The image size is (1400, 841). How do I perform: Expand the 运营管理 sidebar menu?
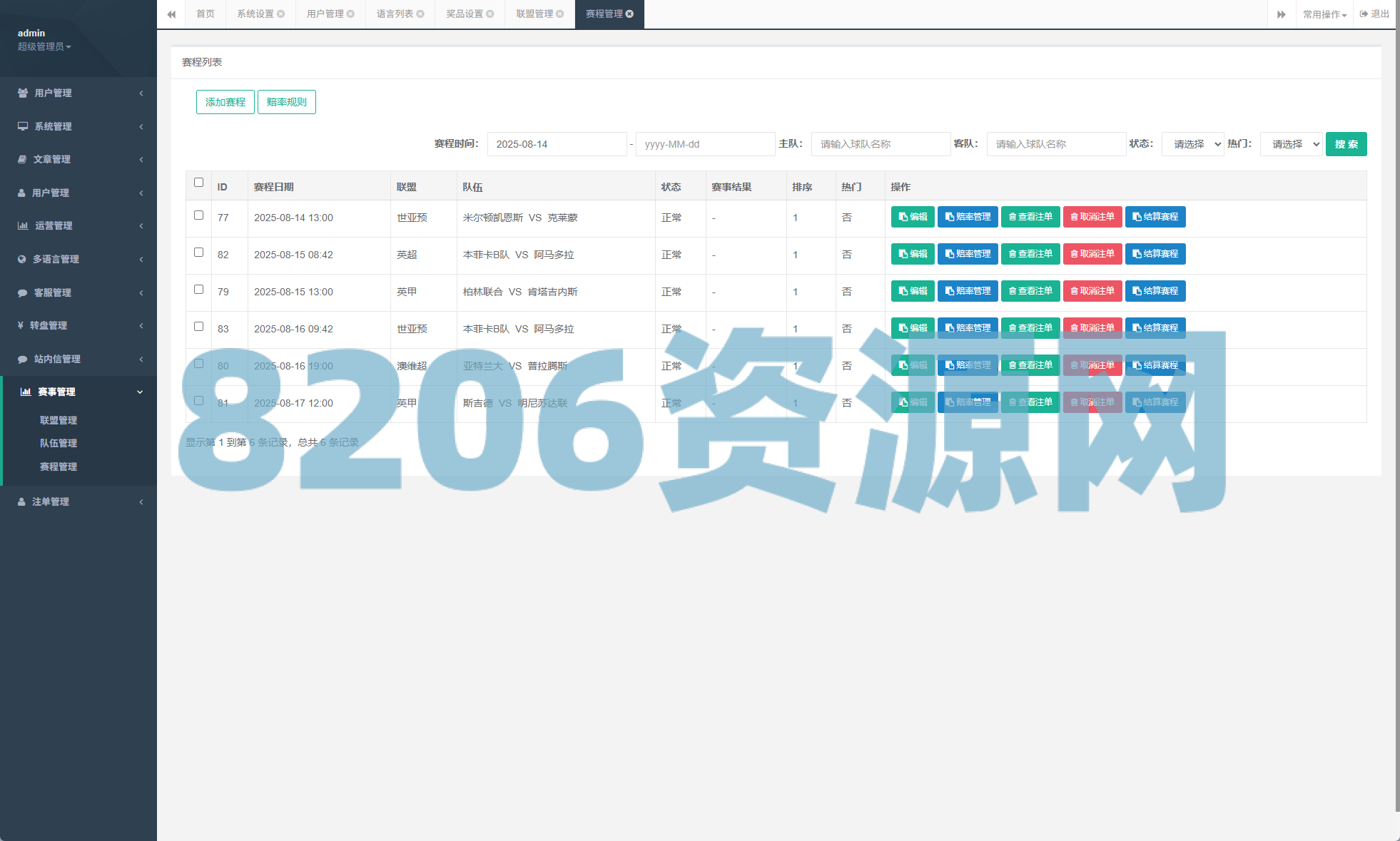(78, 225)
